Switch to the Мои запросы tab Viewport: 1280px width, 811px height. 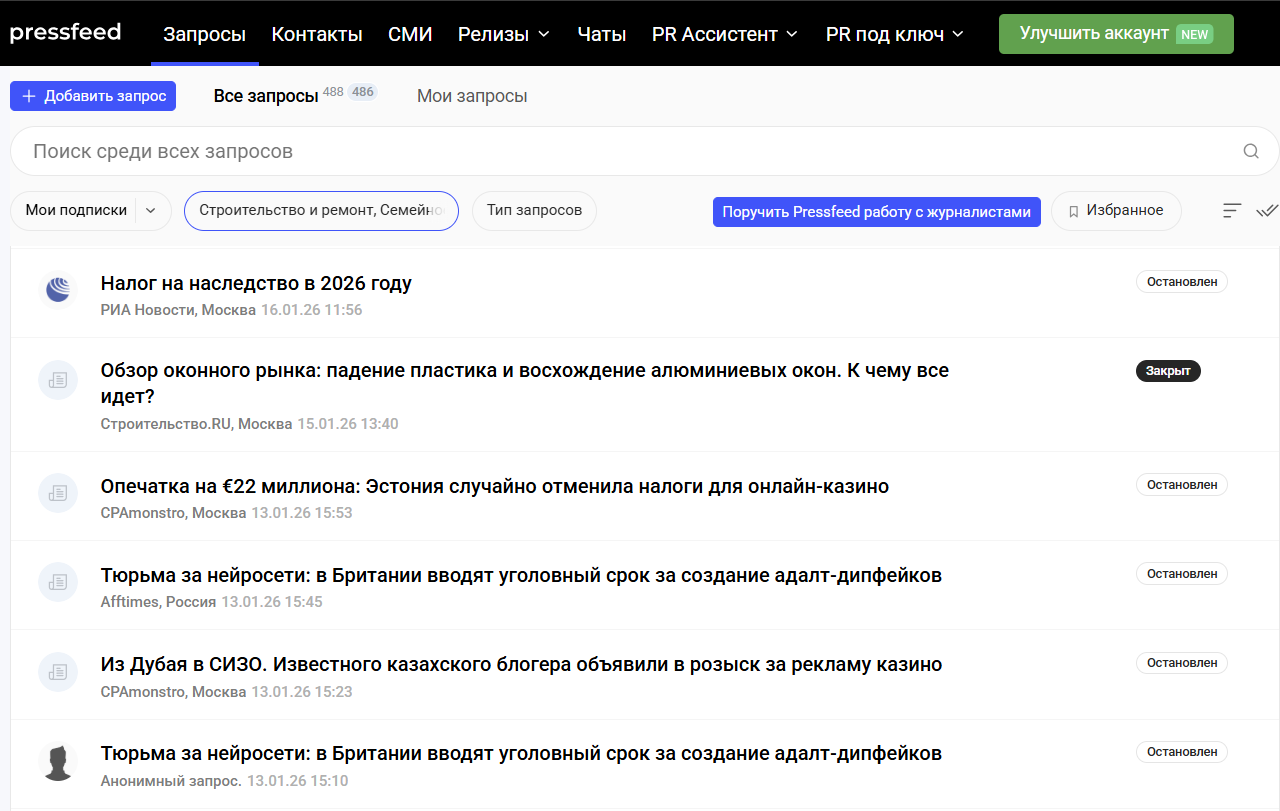pyautogui.click(x=472, y=96)
